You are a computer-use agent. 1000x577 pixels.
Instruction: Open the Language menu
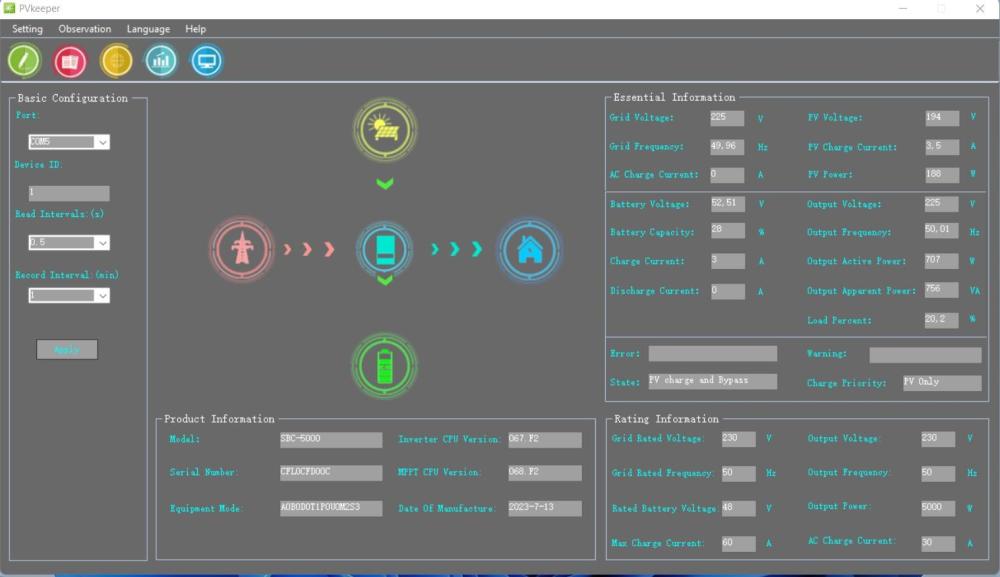coord(148,29)
